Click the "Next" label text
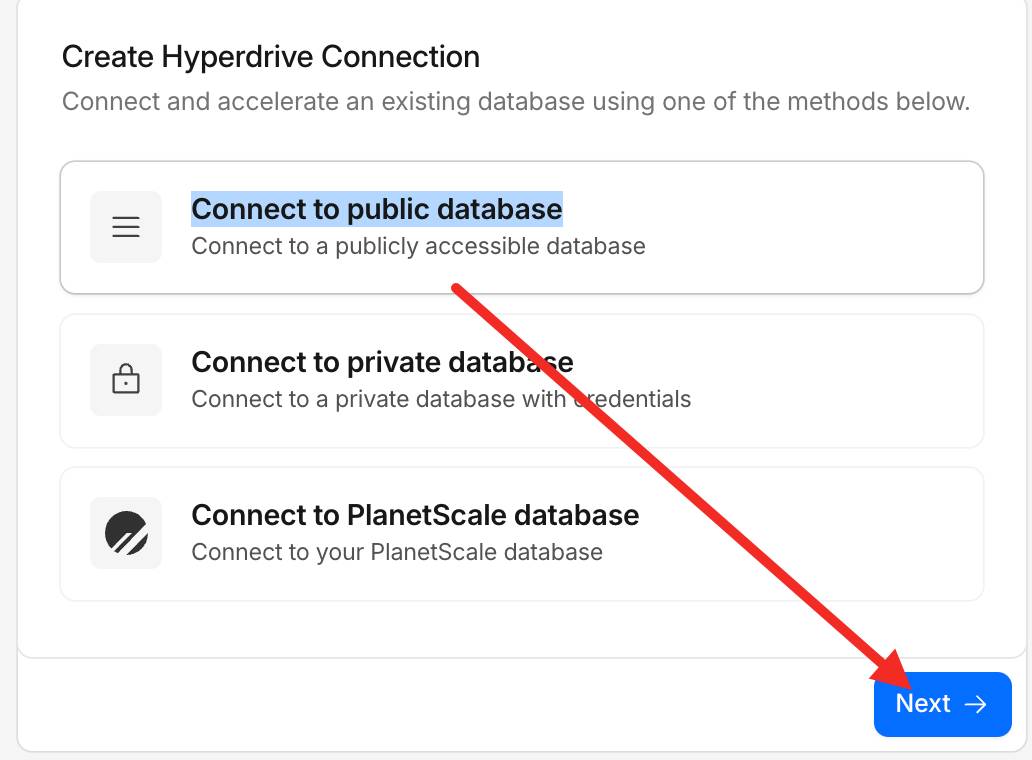The image size is (1032, 760). (922, 704)
